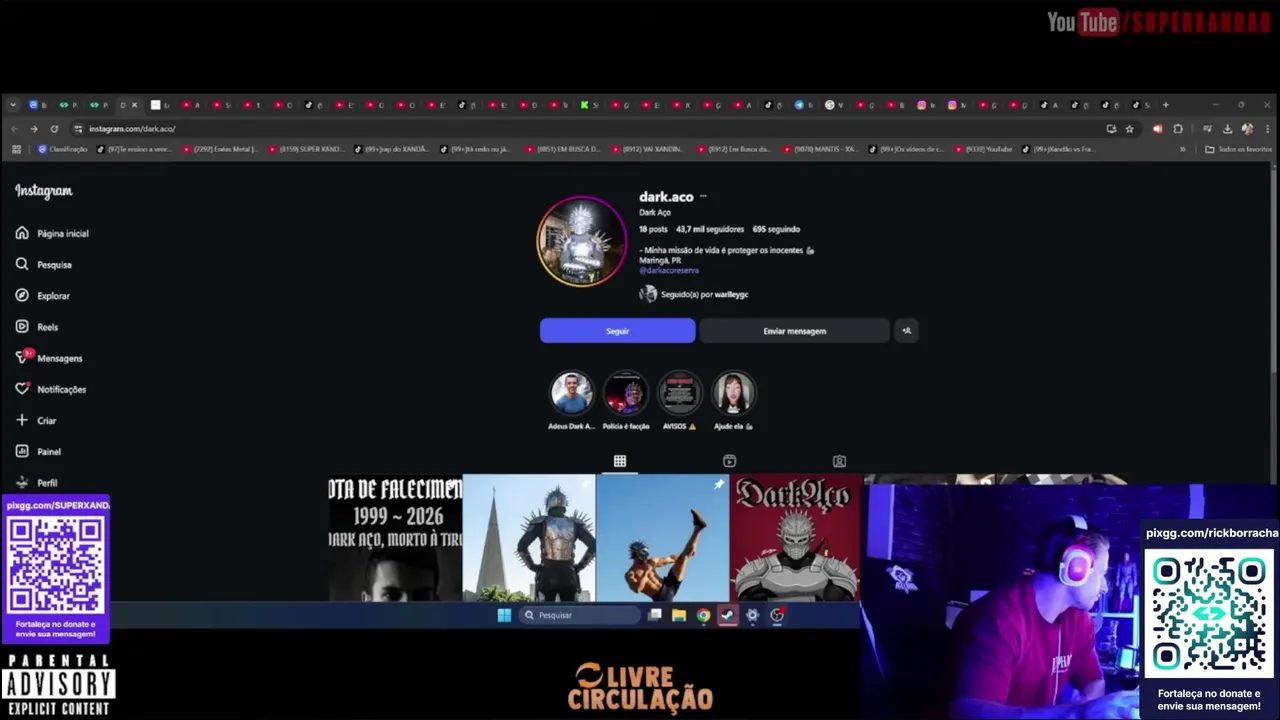This screenshot has width=1280, height=720.
Task: Click the browser back arrow
Action: (x=14, y=129)
